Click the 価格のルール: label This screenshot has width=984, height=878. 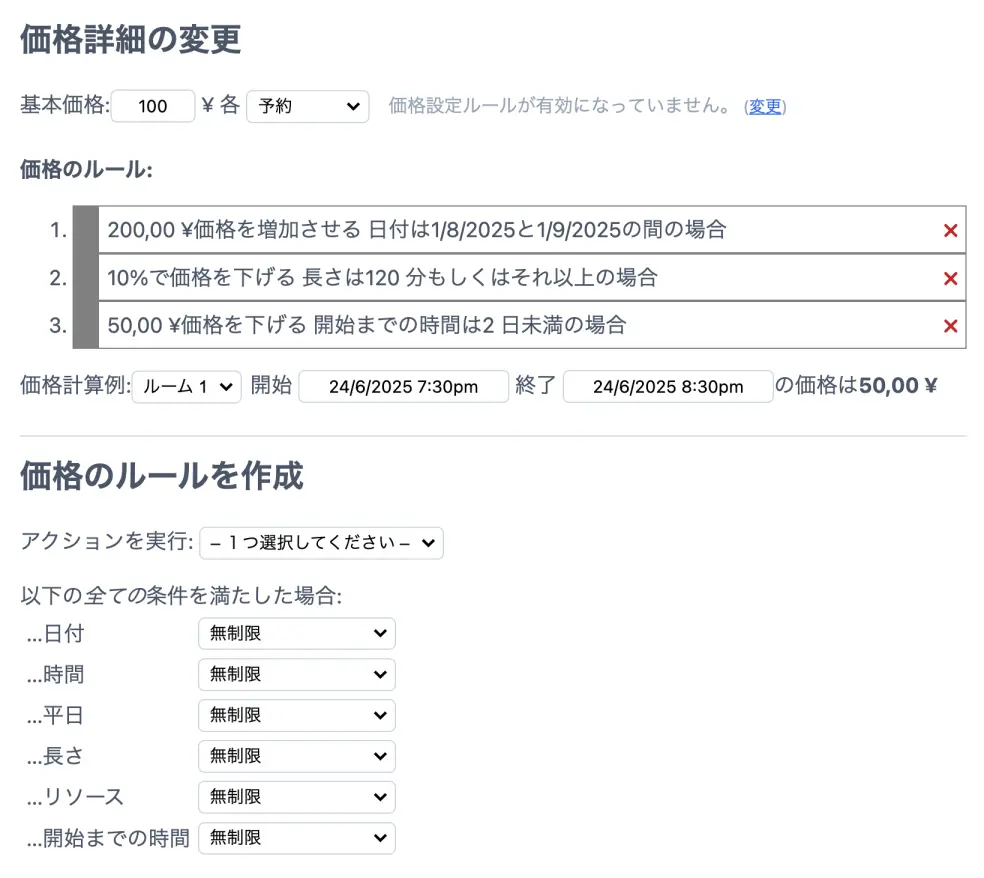[x=86, y=169]
